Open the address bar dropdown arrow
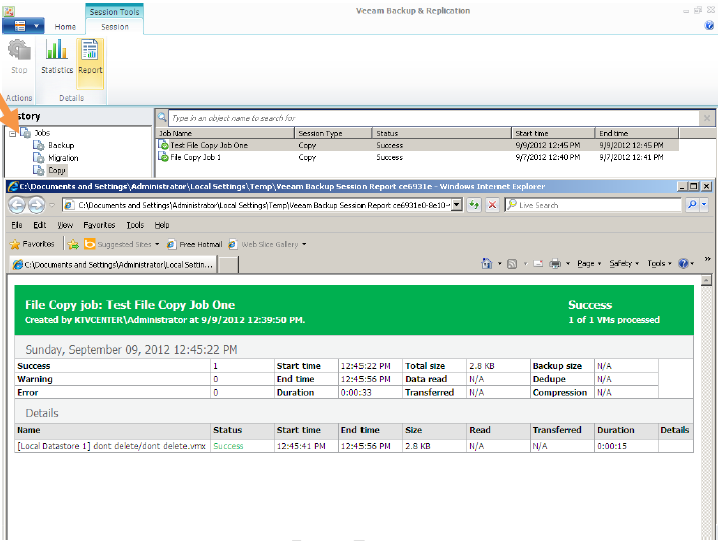This screenshot has height=541, width=721. coord(457,205)
